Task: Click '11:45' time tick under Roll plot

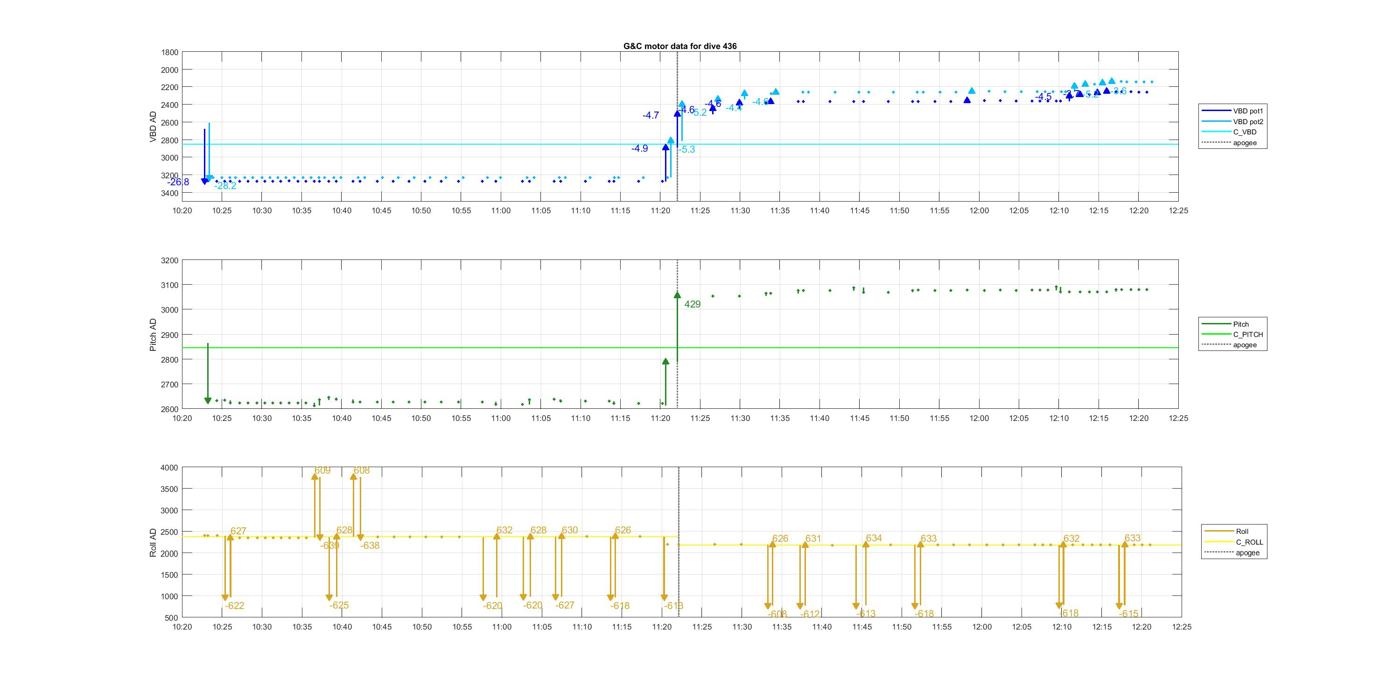Action: click(x=860, y=627)
